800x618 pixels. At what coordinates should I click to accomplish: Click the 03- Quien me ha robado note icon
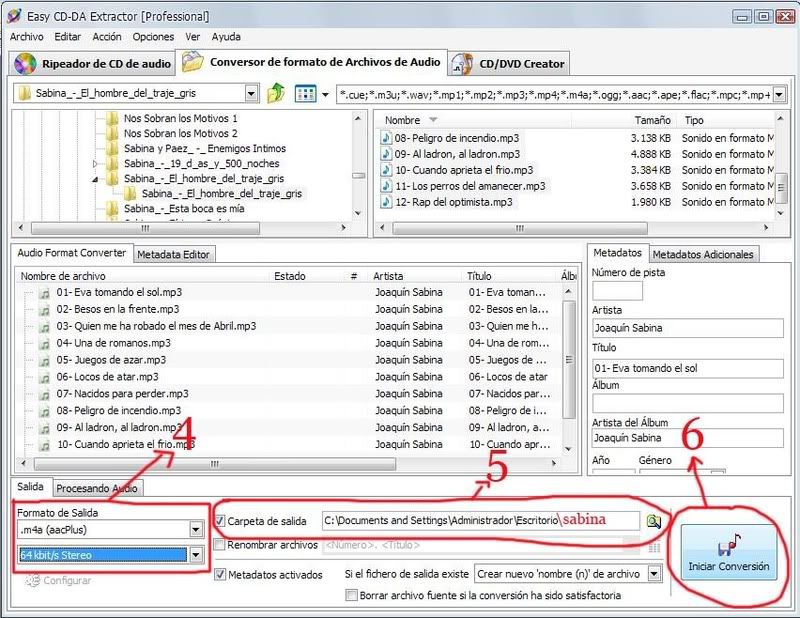tap(45, 327)
